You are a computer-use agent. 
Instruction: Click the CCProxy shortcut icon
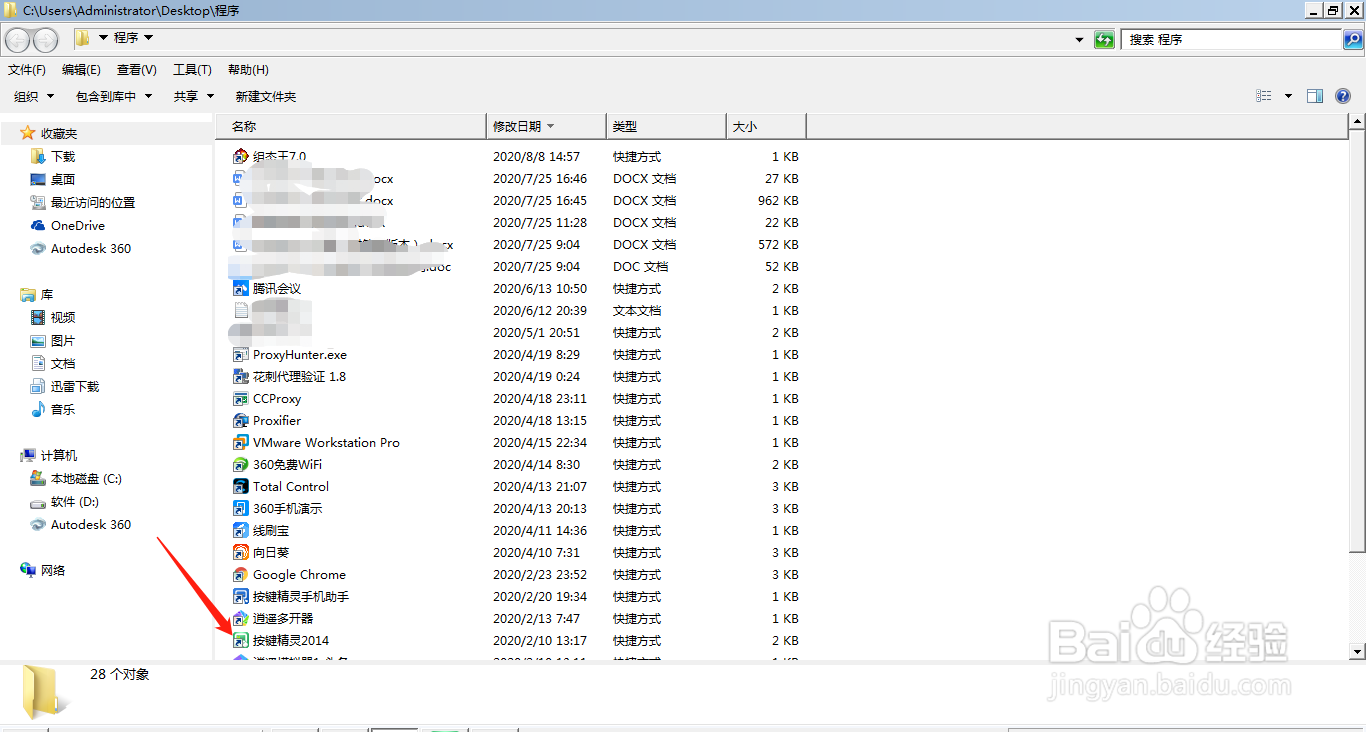[x=240, y=398]
